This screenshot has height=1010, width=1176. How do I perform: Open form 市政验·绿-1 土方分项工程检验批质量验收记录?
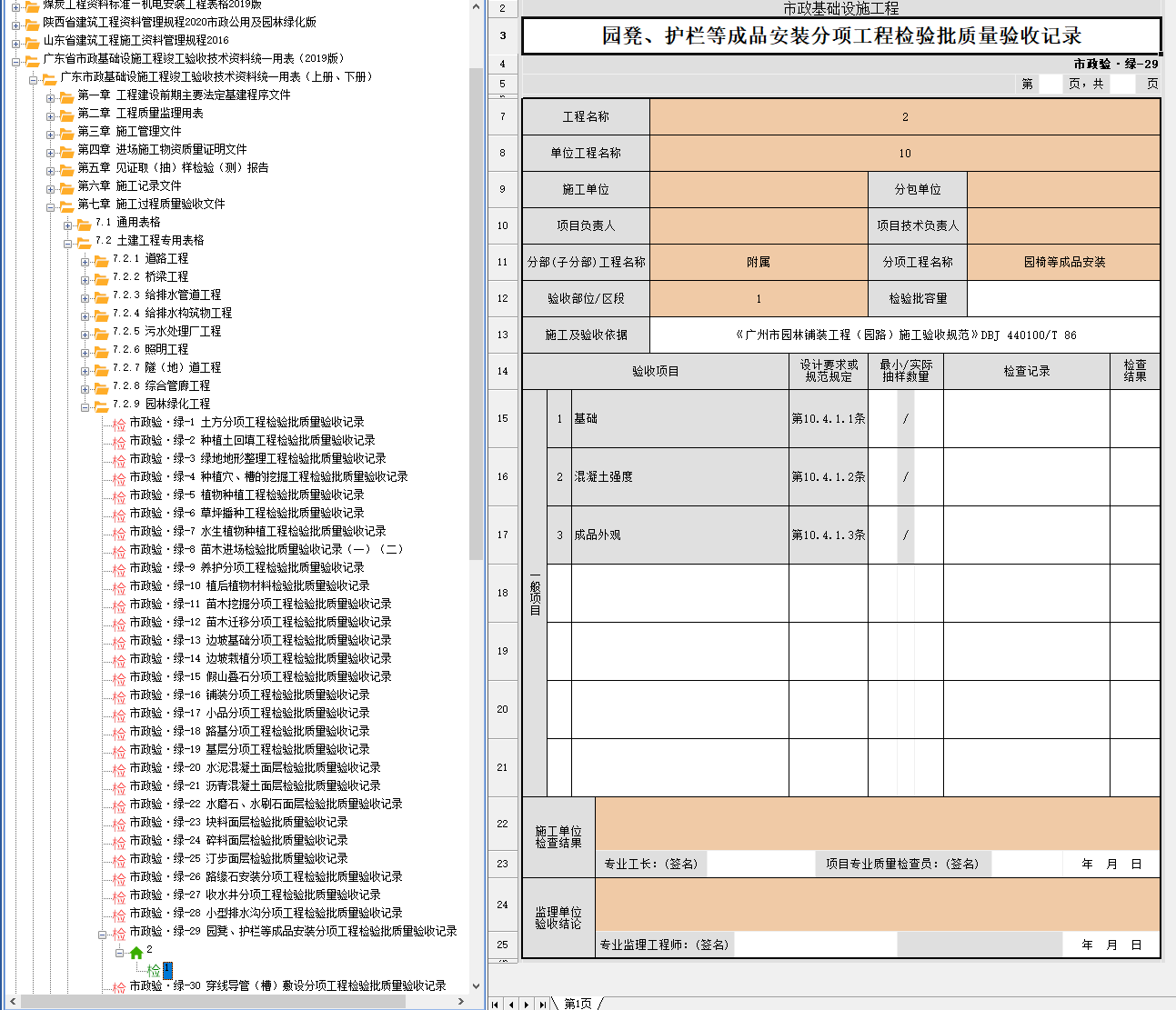pos(246,422)
